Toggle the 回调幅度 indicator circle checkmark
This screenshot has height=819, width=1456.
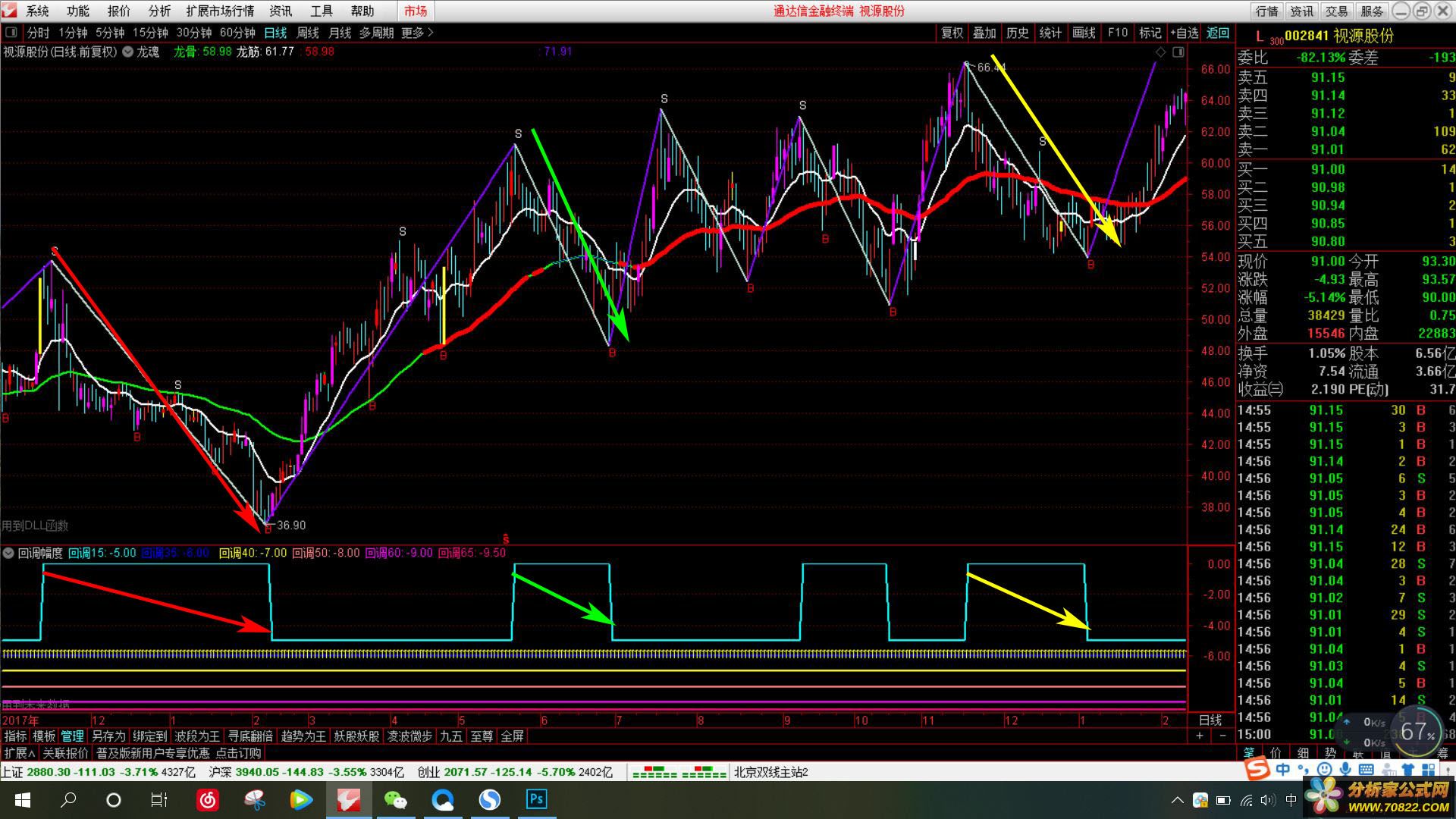[x=8, y=553]
